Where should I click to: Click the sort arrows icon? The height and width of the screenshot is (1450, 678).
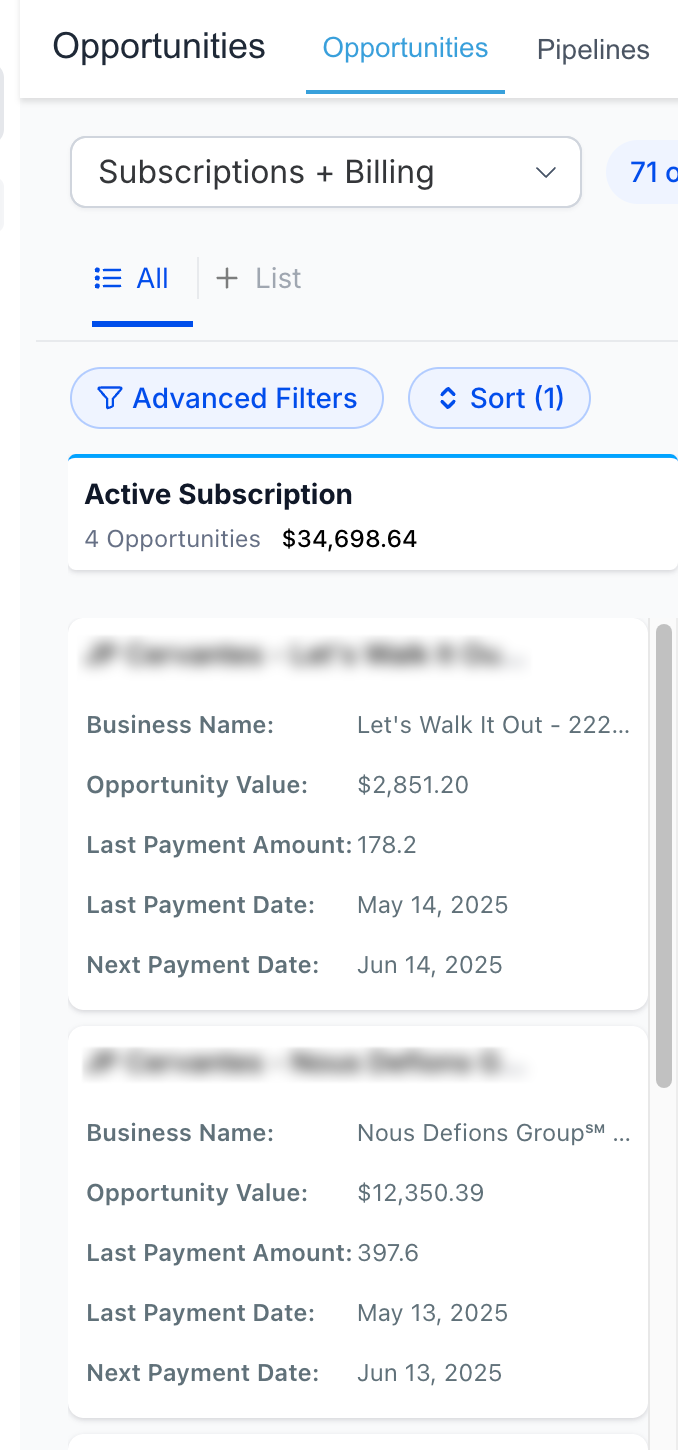448,399
